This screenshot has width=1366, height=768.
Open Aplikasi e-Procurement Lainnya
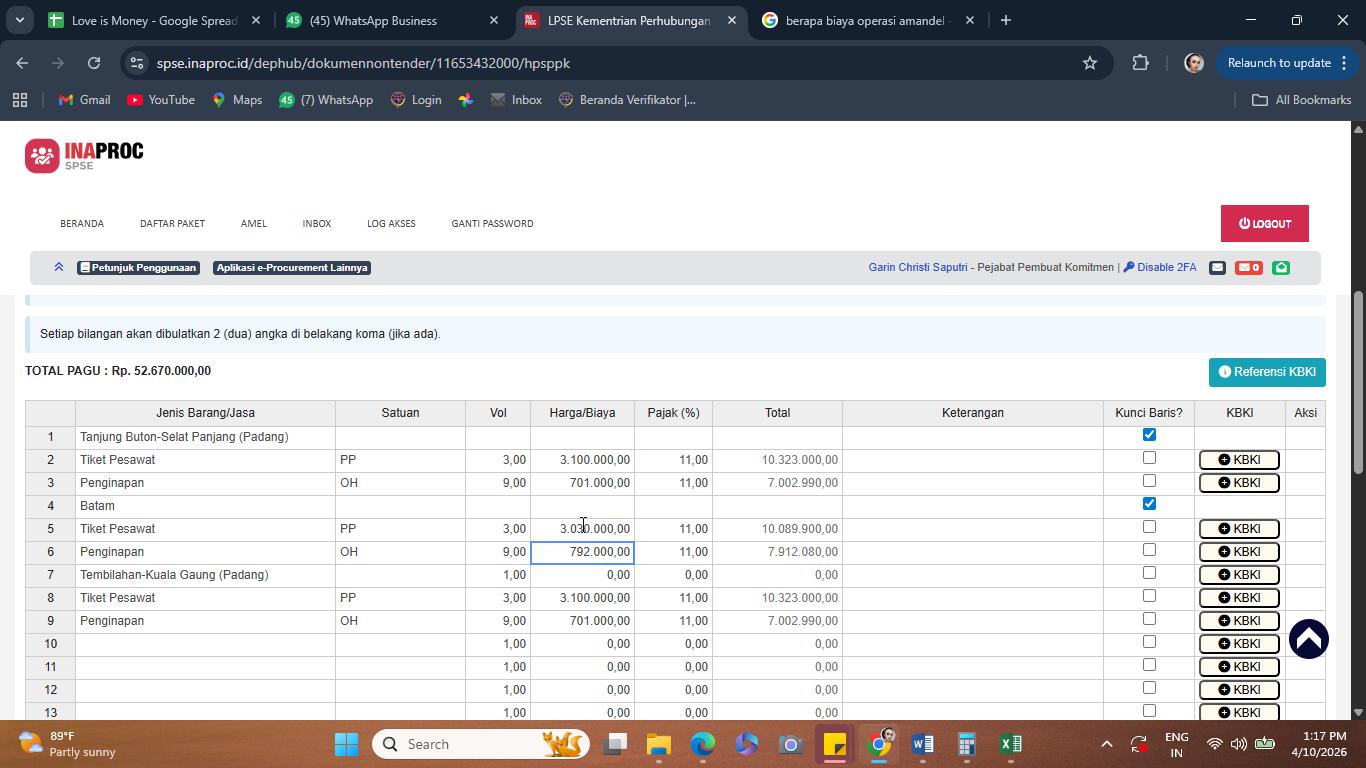click(x=292, y=267)
